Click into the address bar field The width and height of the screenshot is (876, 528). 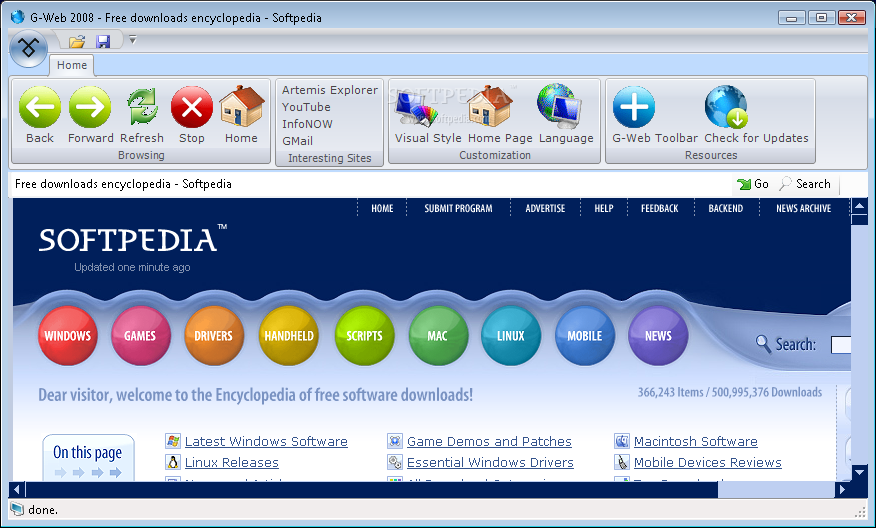click(x=371, y=184)
